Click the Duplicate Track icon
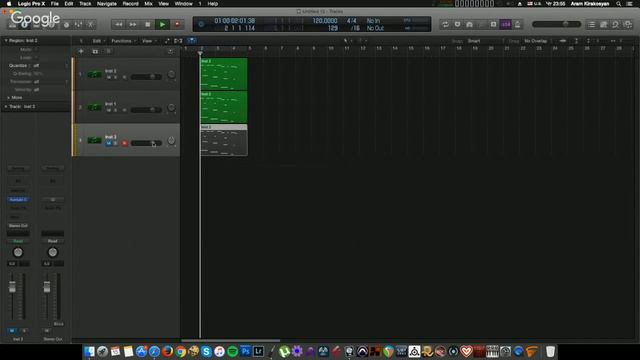 (95, 51)
